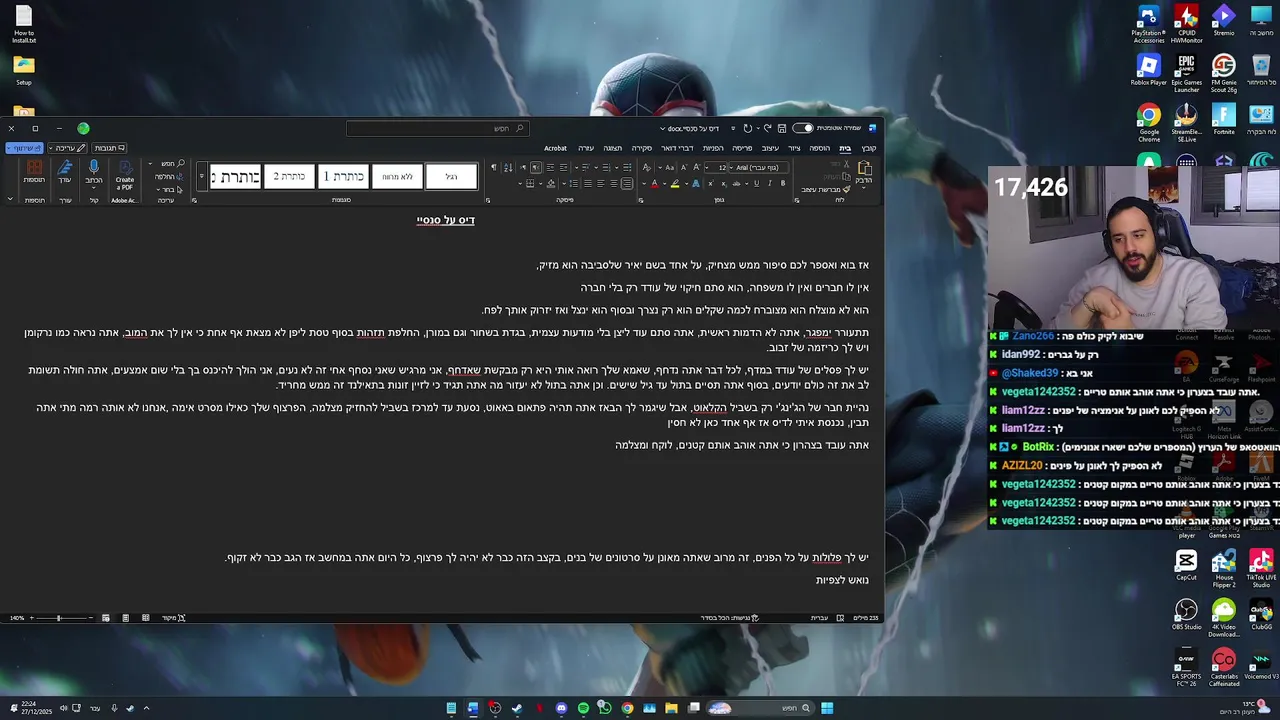Toggle subscript x₂ button
The image size is (1280, 720).
tap(724, 184)
